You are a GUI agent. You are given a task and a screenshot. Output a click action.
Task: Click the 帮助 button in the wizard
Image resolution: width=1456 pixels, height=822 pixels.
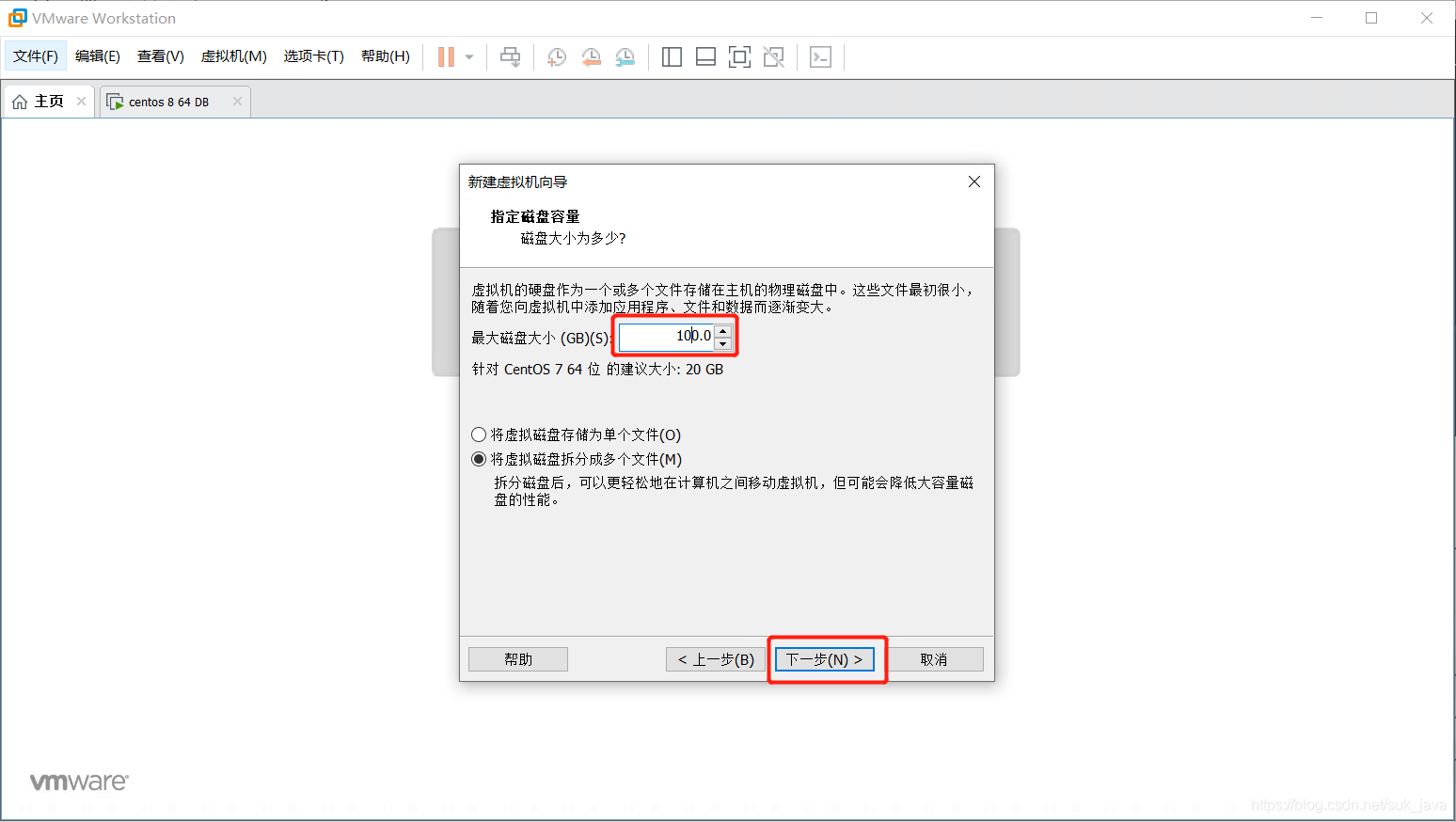tap(517, 658)
